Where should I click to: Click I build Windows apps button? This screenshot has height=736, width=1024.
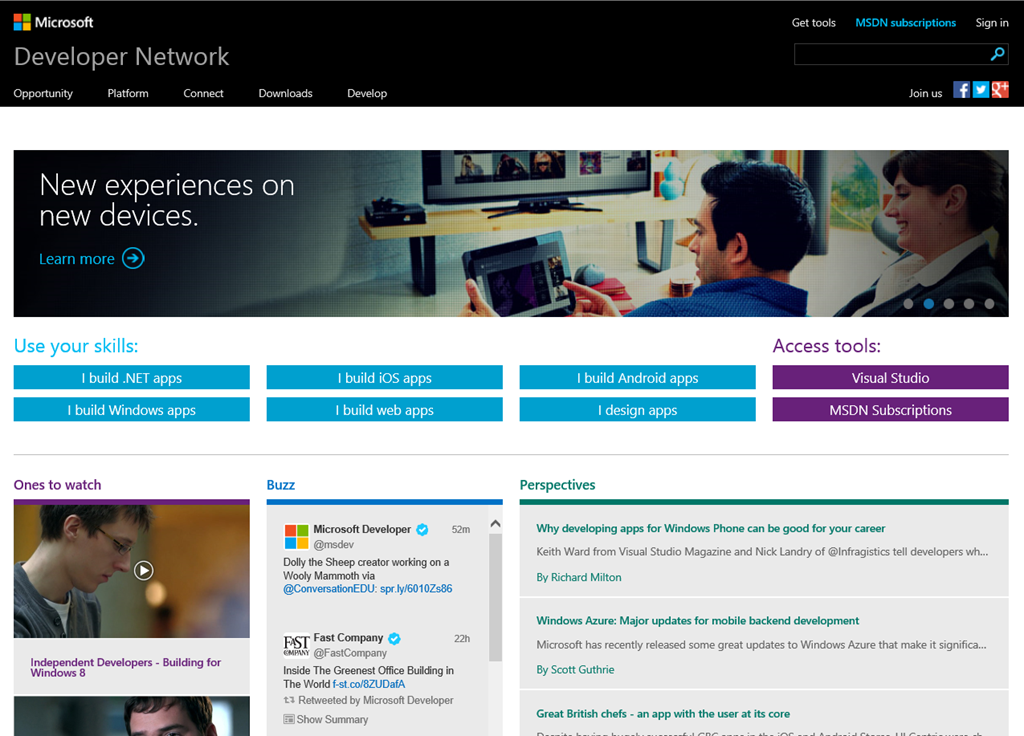(x=132, y=409)
